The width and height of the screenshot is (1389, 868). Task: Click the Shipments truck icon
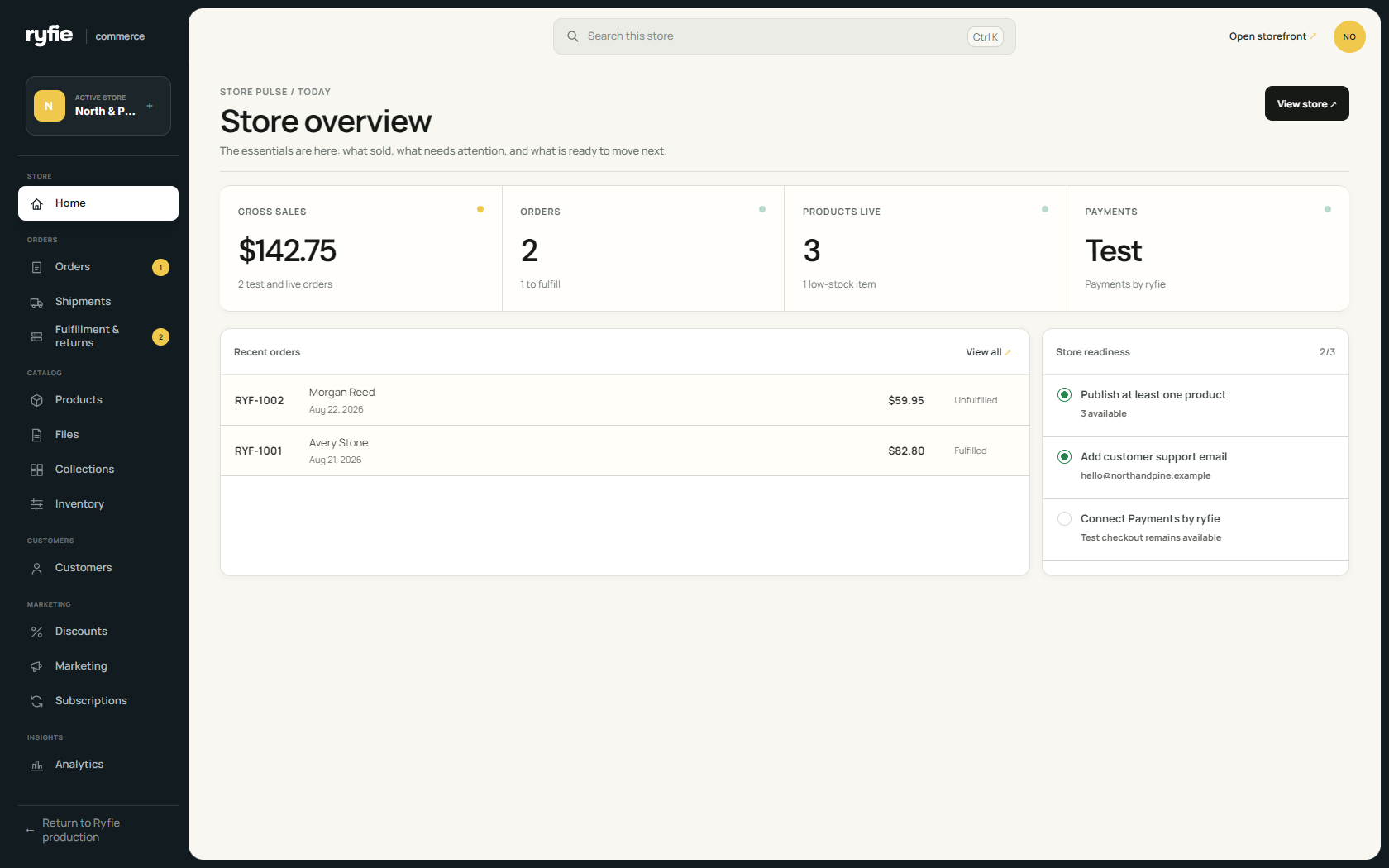pos(36,302)
